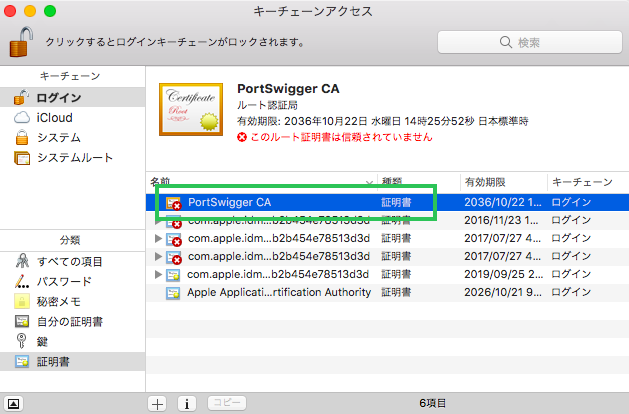
Task: Expand the certificate expiring 2016/11/23
Action: [158, 220]
